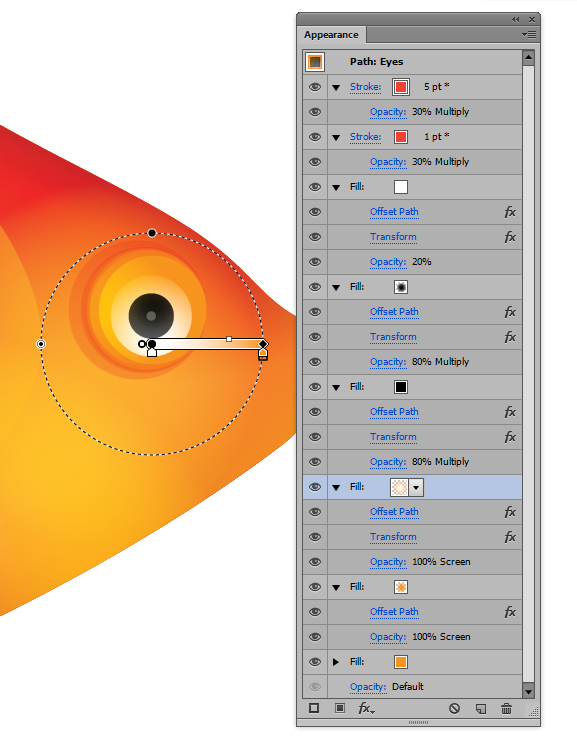This screenshot has height=746, width=577.
Task: Click fx icon on first Offset Path row
Action: [510, 212]
